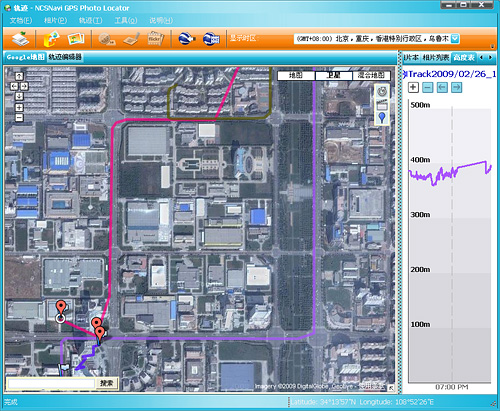Move altitude chart left with arrow button

(x=442, y=87)
